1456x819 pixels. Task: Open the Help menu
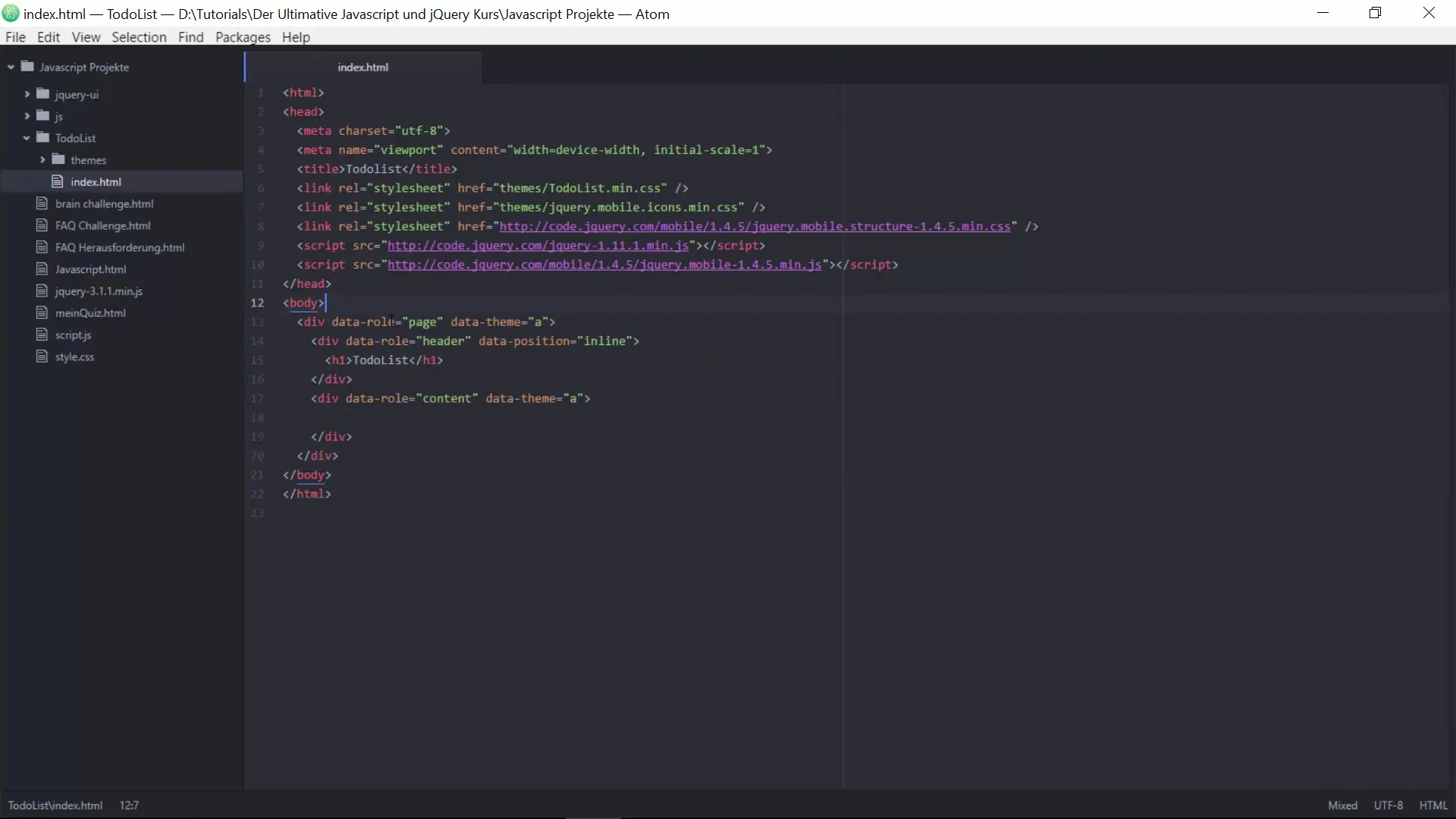point(296,37)
